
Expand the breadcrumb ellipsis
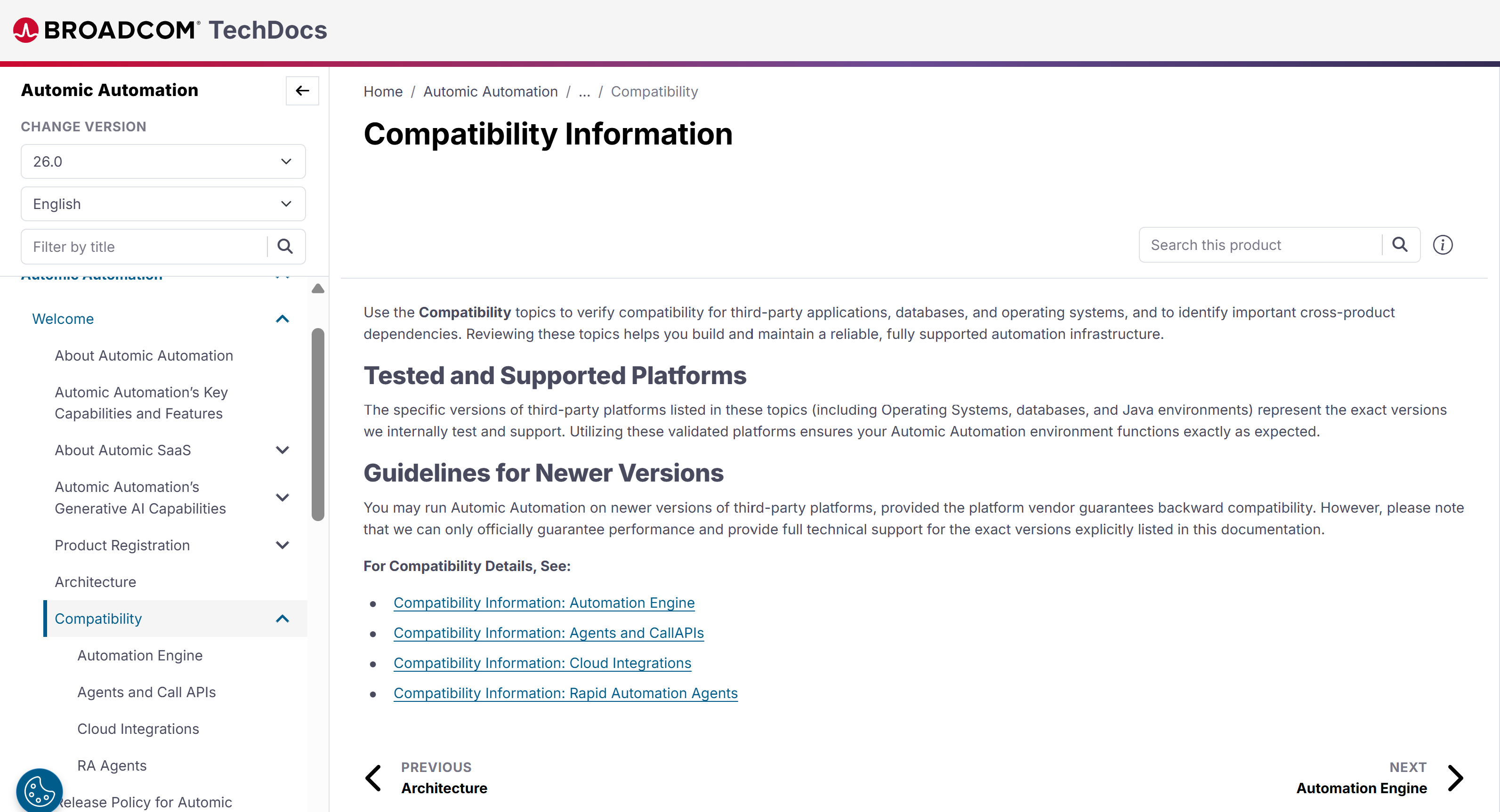point(585,91)
